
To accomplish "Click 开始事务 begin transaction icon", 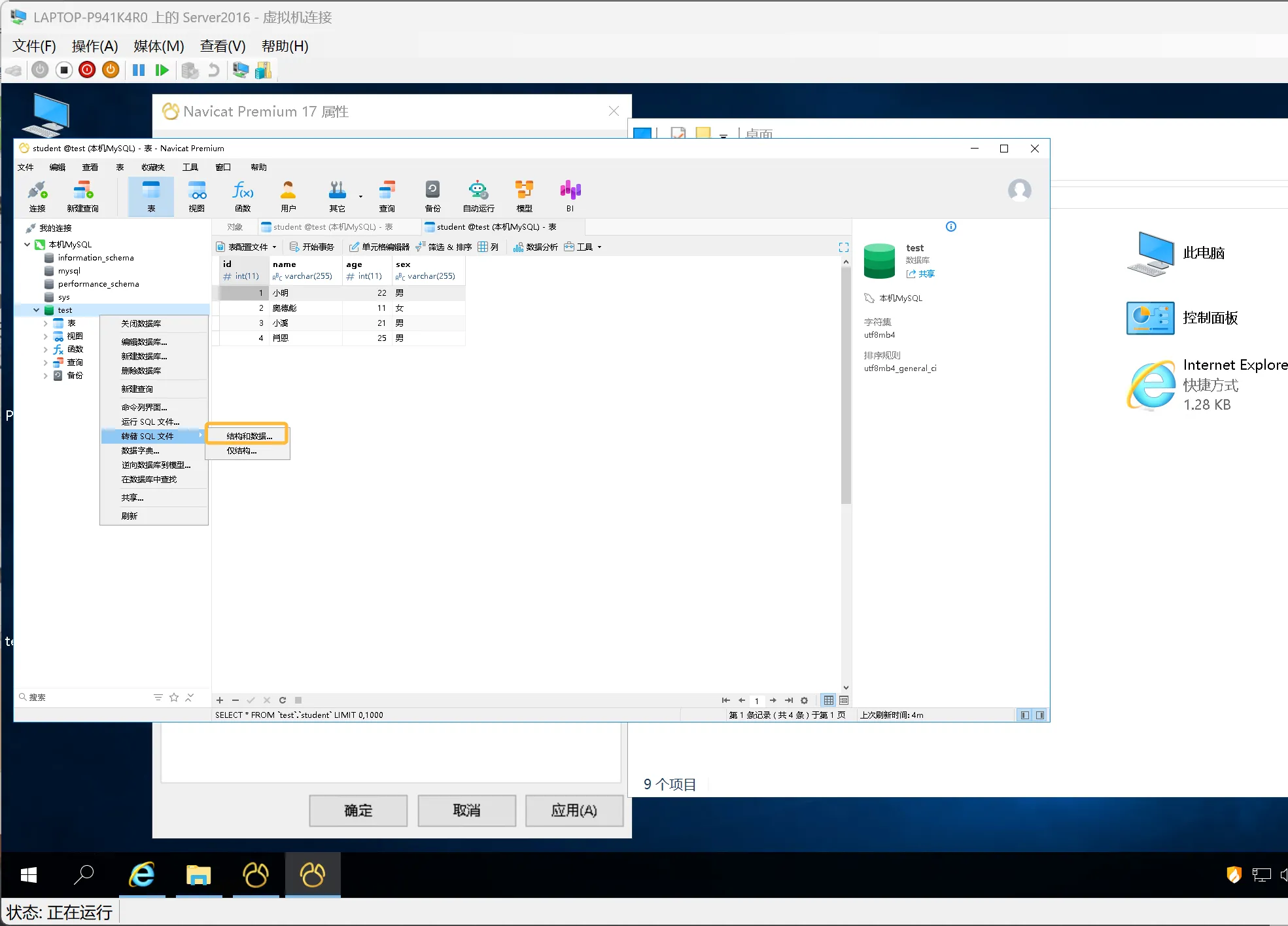I will tap(312, 247).
